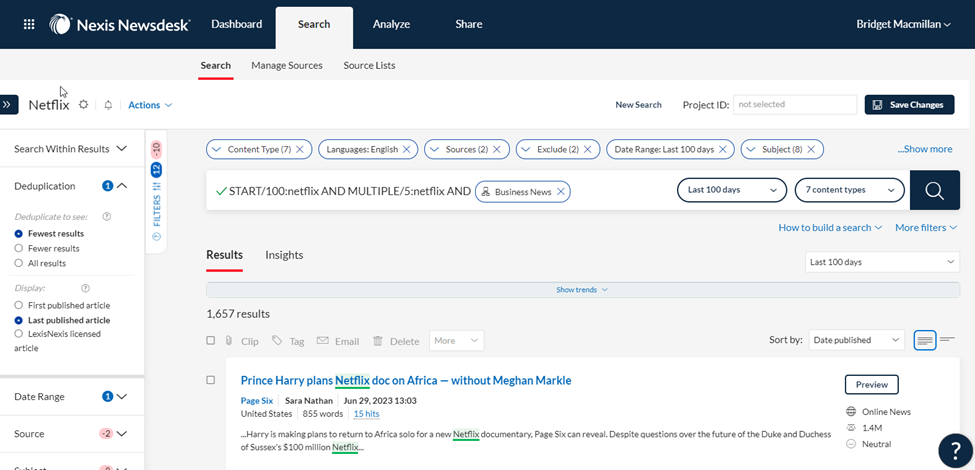Image resolution: width=975 pixels, height=470 pixels.
Task: Select the Fewer results radio button
Action: pyautogui.click(x=19, y=249)
